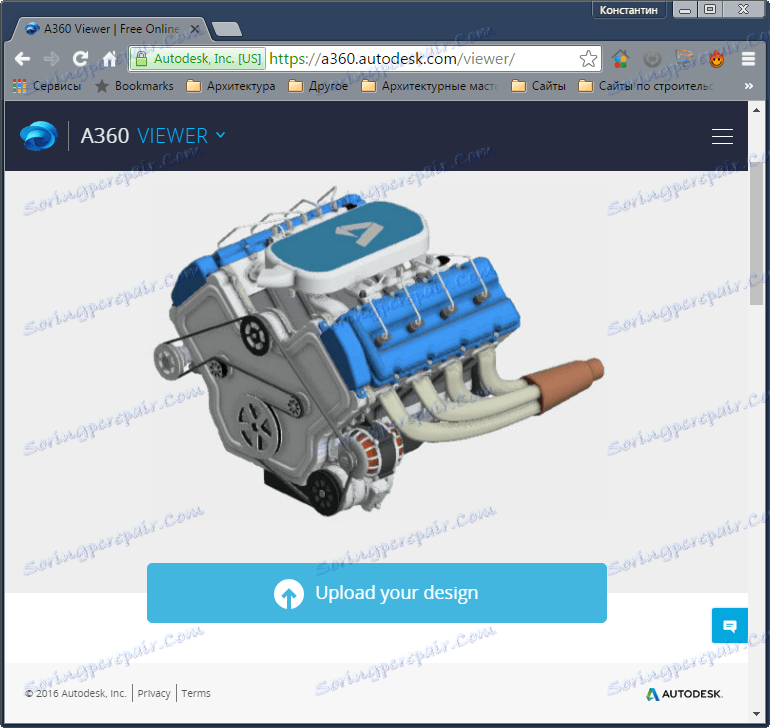Open a new browser tab
Image resolution: width=770 pixels, height=728 pixels.
(x=227, y=29)
